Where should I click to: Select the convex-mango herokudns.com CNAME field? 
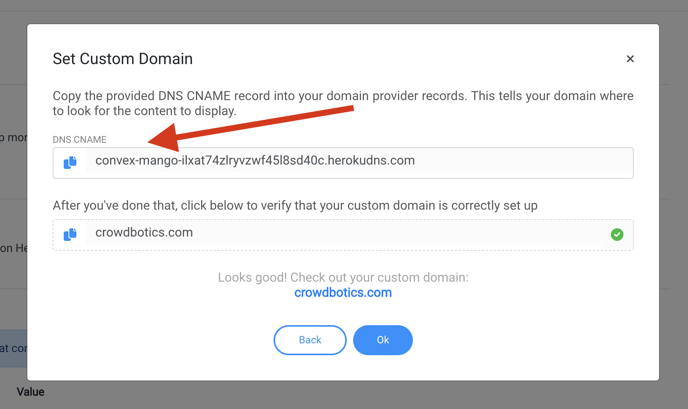[343, 163]
